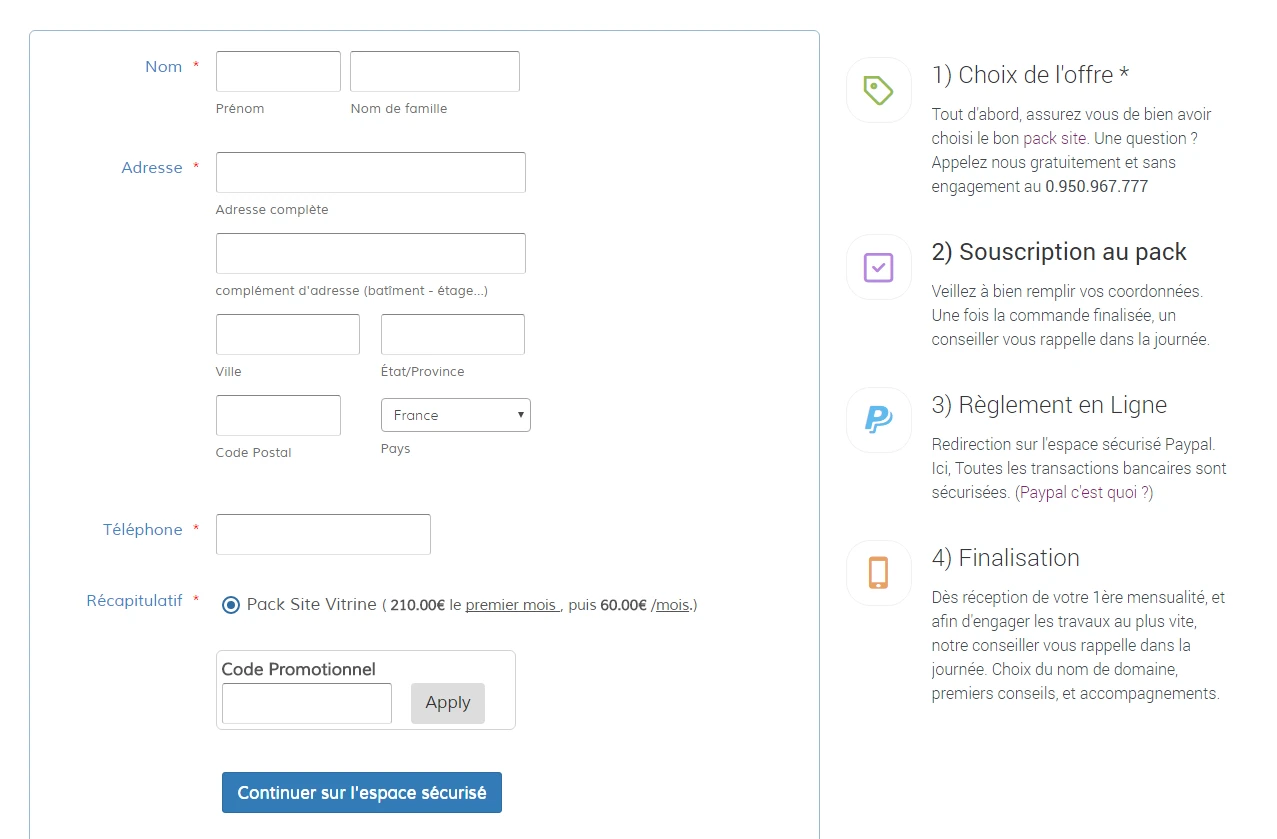This screenshot has width=1277, height=839.
Task: Click the Code Promotionnel input field
Action: pos(306,703)
